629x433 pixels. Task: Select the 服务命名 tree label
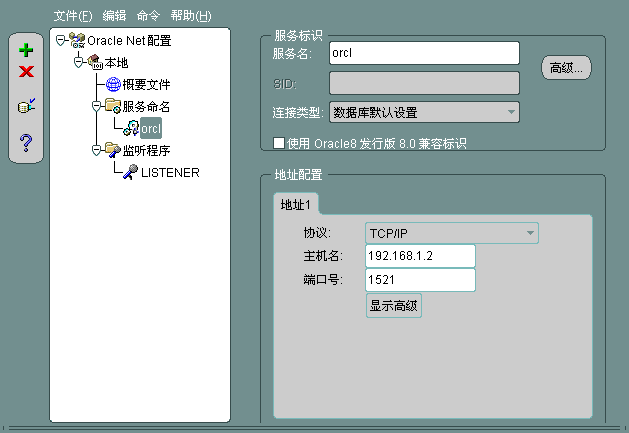pos(146,106)
